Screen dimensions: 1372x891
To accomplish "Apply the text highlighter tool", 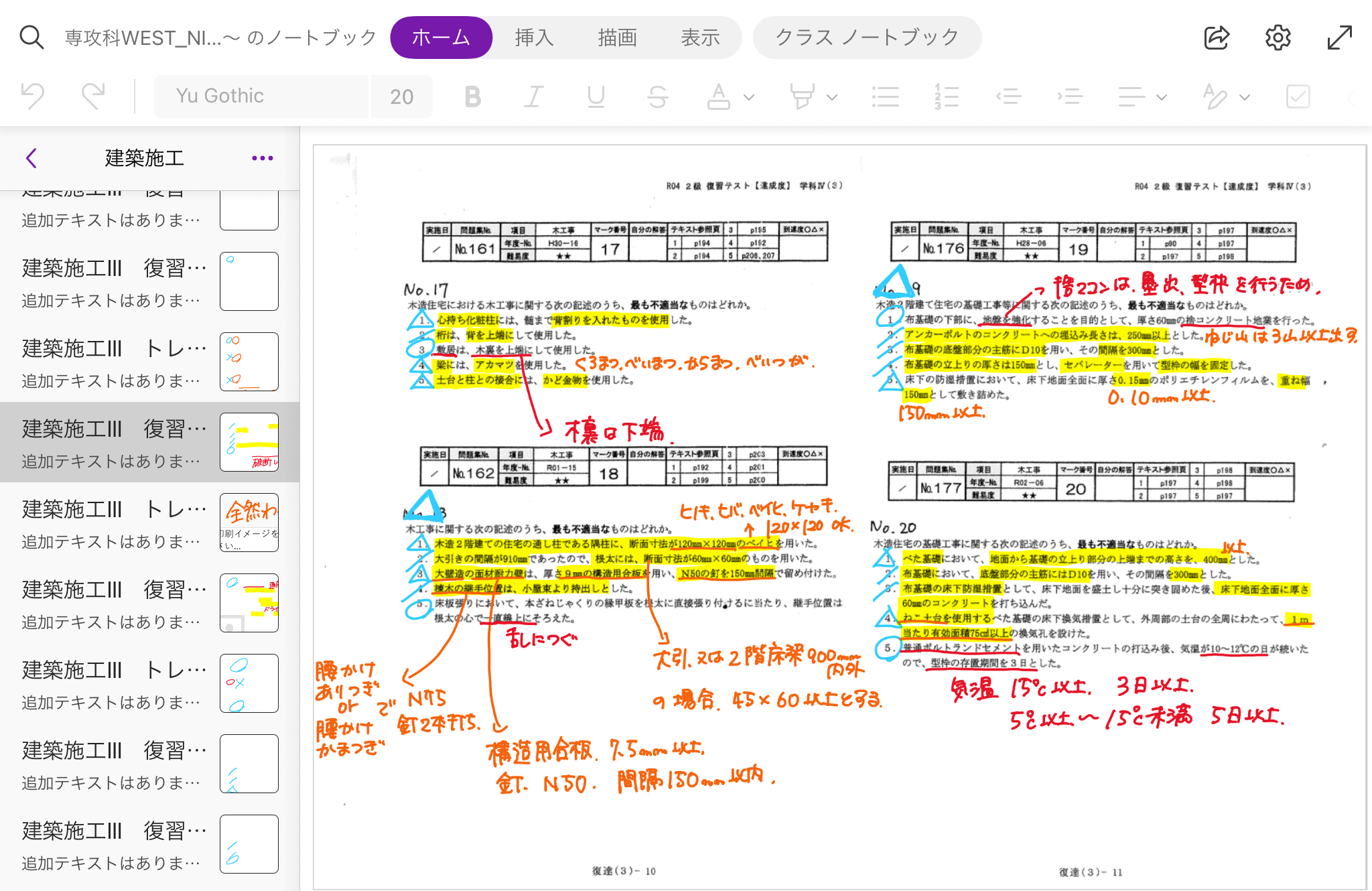I will pos(802,97).
